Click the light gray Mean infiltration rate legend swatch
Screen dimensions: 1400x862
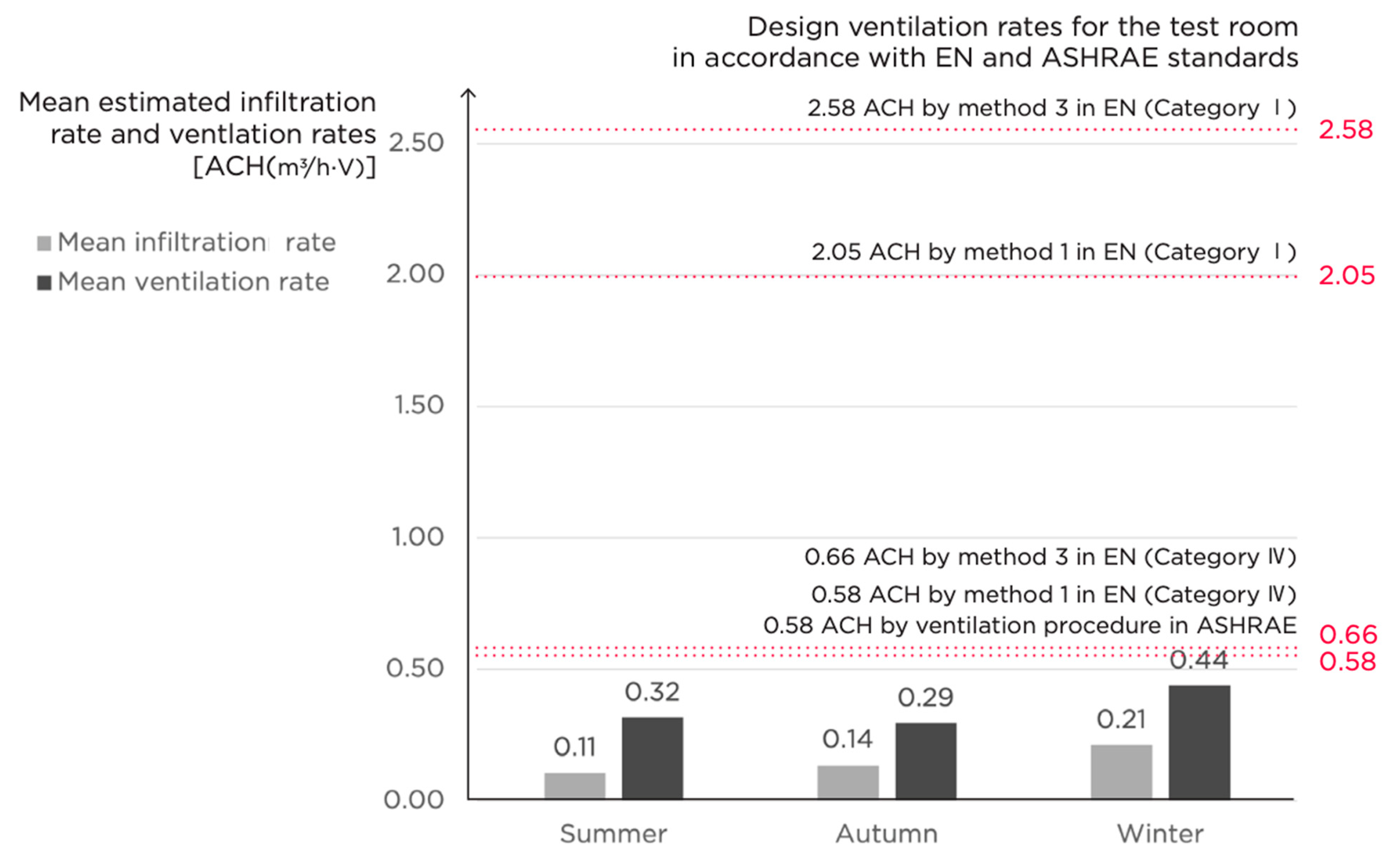click(44, 243)
